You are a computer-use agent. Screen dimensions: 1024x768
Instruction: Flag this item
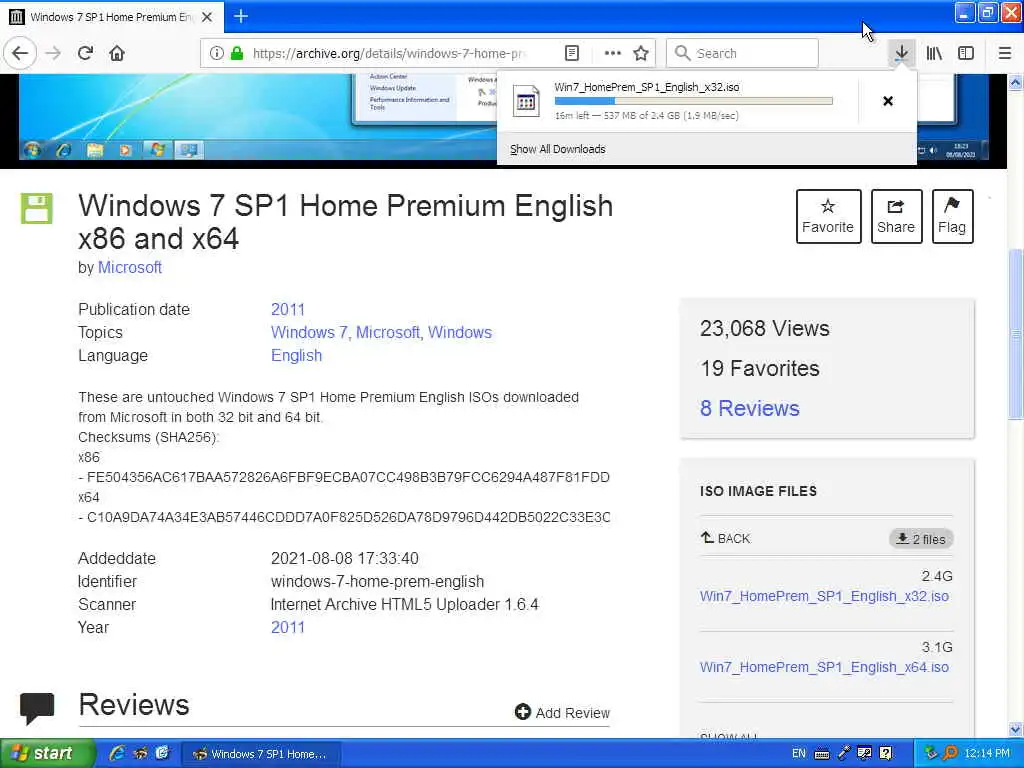(x=952, y=216)
